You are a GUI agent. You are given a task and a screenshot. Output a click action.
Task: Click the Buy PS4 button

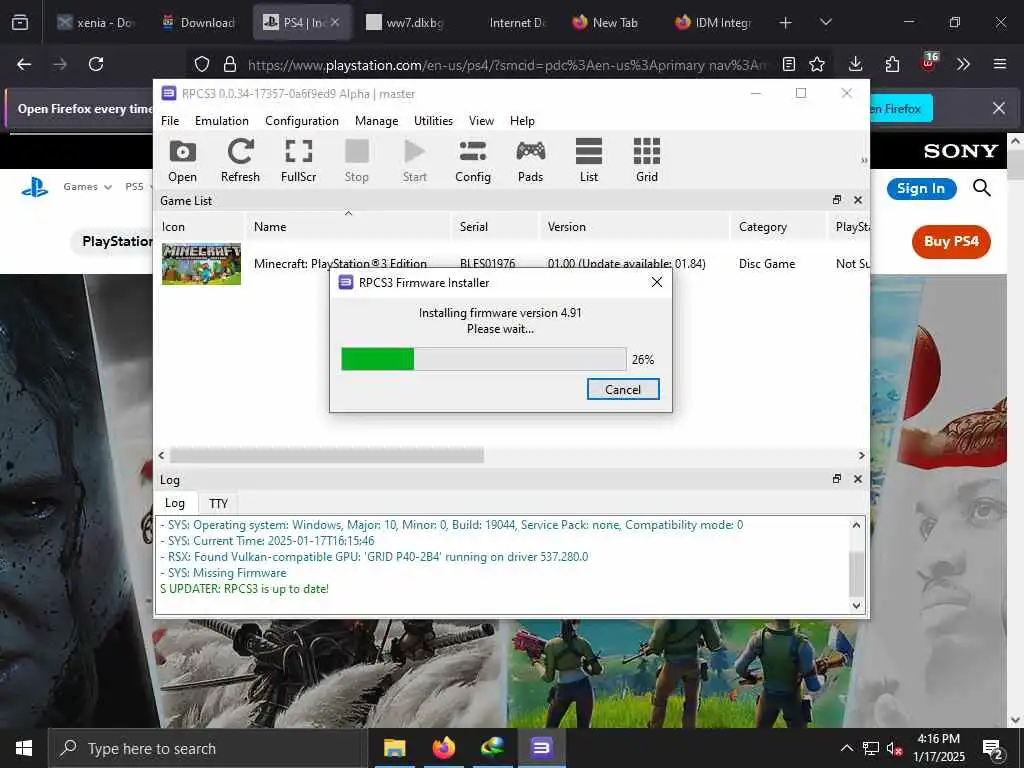click(x=951, y=242)
